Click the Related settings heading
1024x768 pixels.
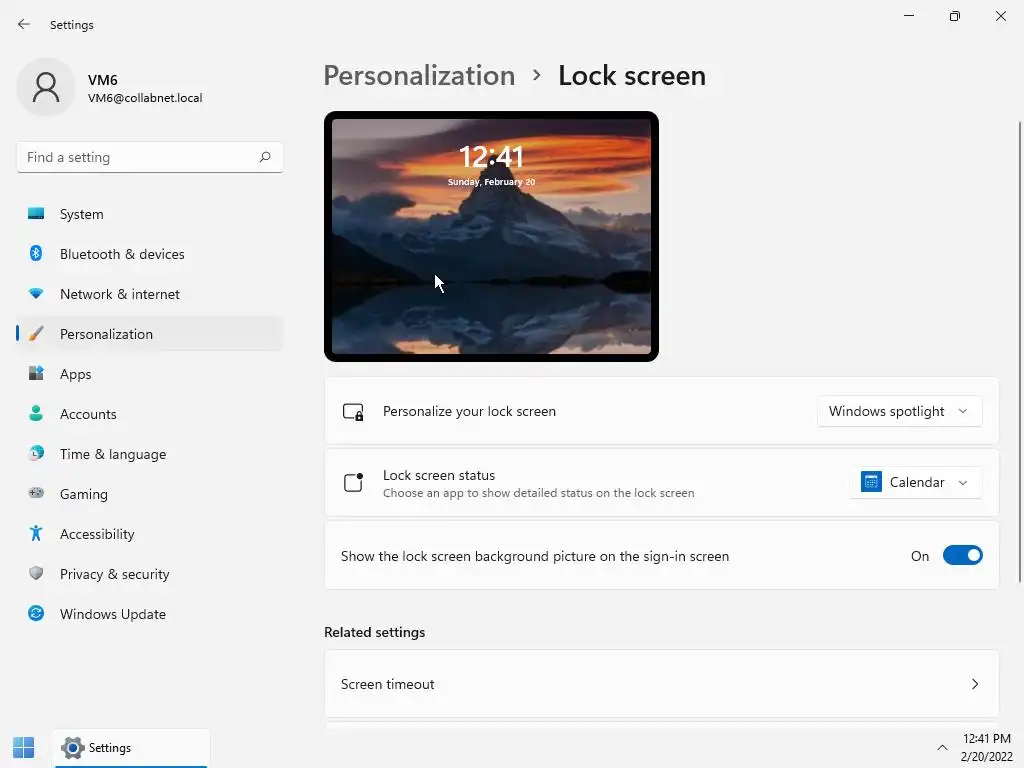coord(374,632)
